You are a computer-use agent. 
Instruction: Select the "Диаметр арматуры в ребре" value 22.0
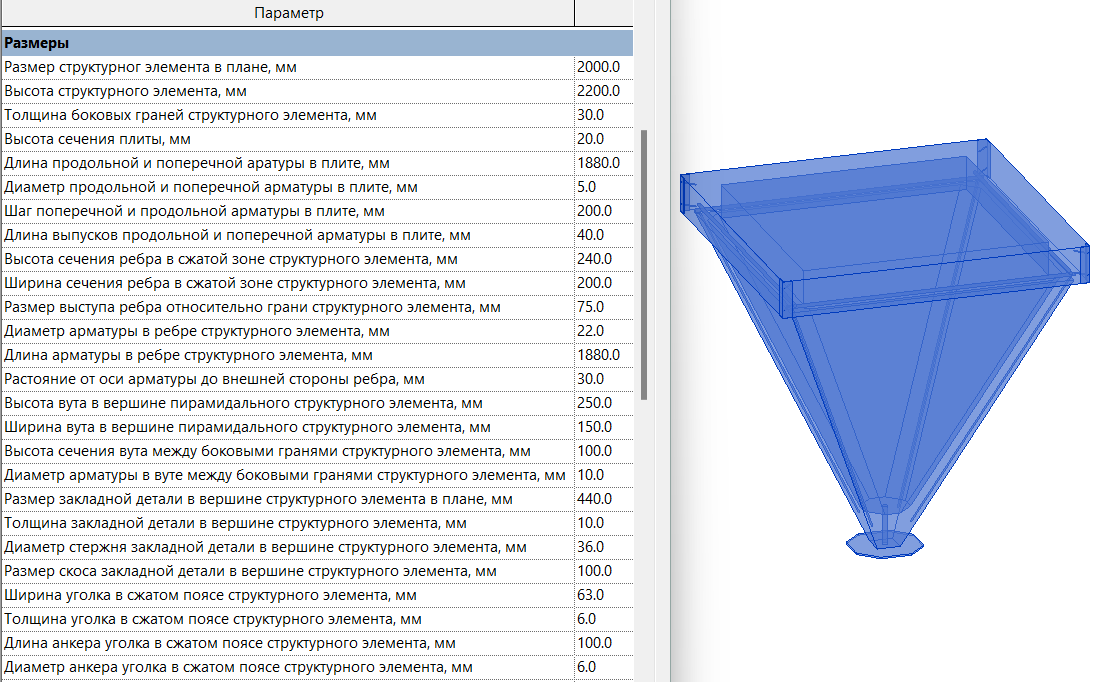point(591,331)
